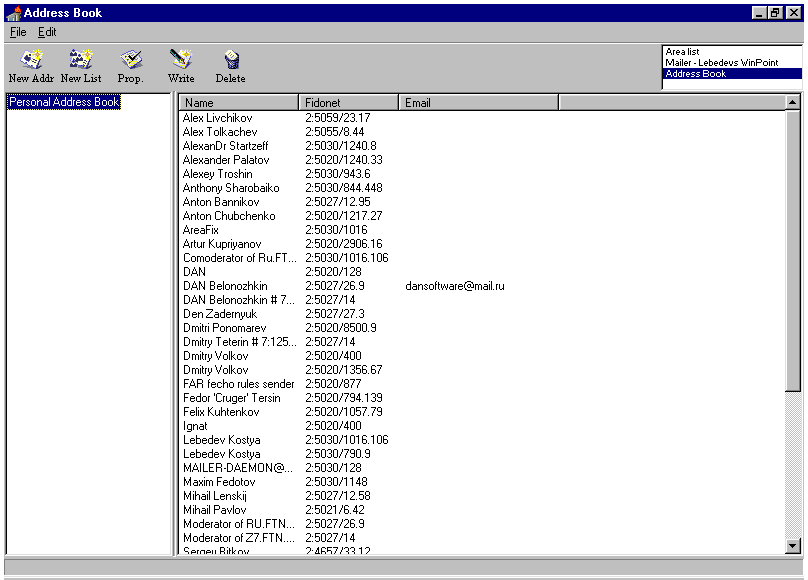Open Prop. properties toolbar icon

tap(130, 66)
